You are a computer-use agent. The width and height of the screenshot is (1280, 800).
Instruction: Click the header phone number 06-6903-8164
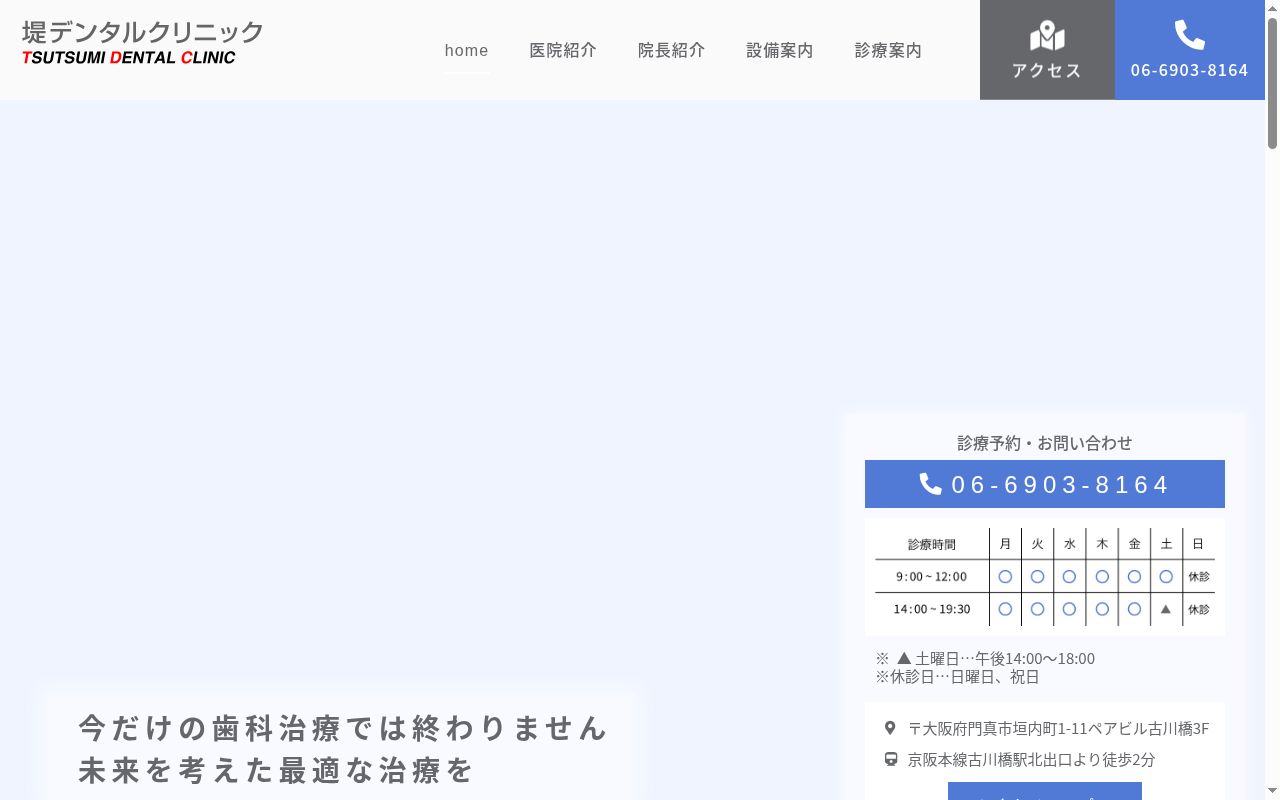1190,70
